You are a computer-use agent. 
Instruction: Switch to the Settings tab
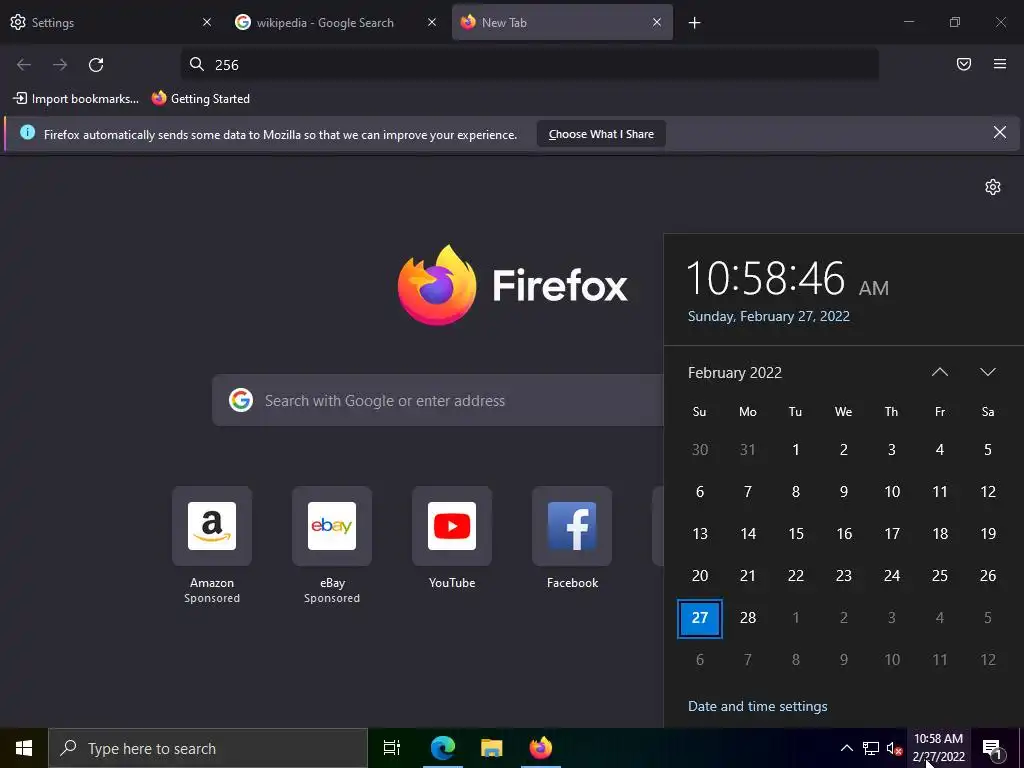(x=111, y=23)
